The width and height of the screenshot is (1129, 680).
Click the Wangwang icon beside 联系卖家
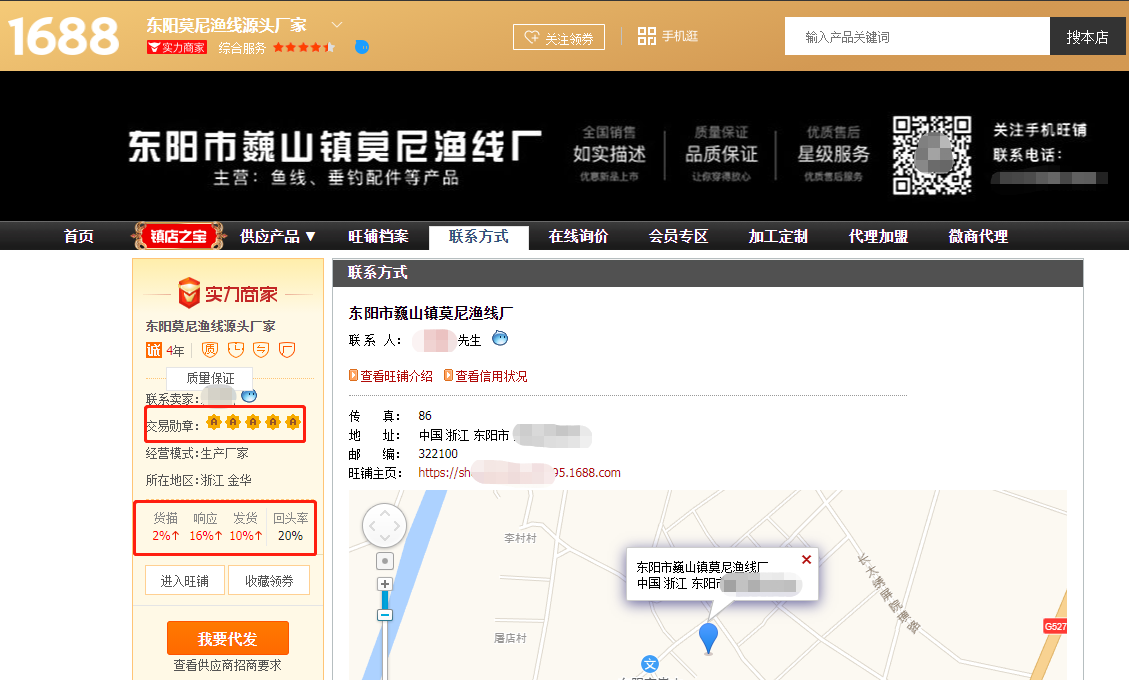point(249,395)
